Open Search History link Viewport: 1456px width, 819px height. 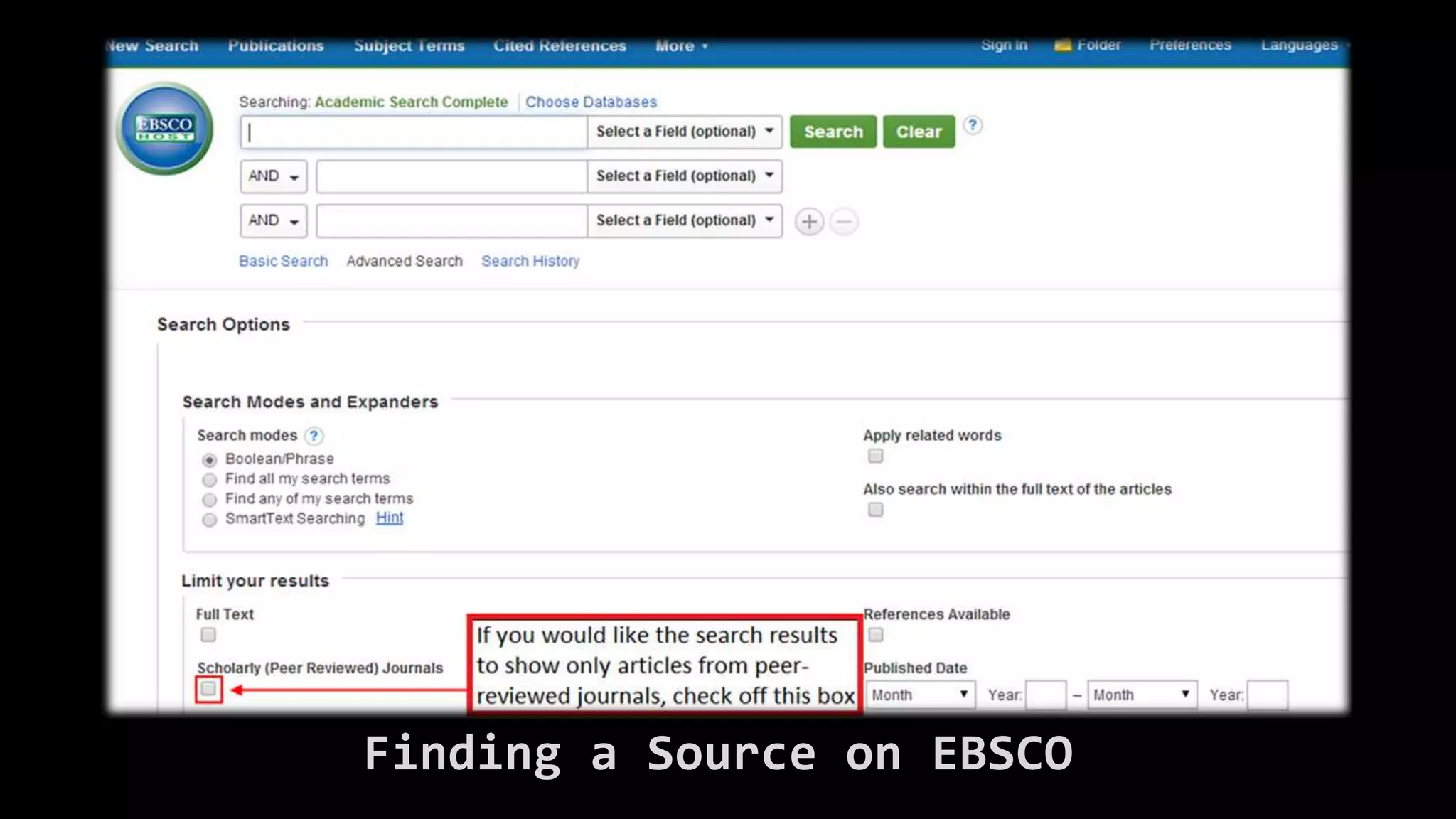[x=530, y=261]
